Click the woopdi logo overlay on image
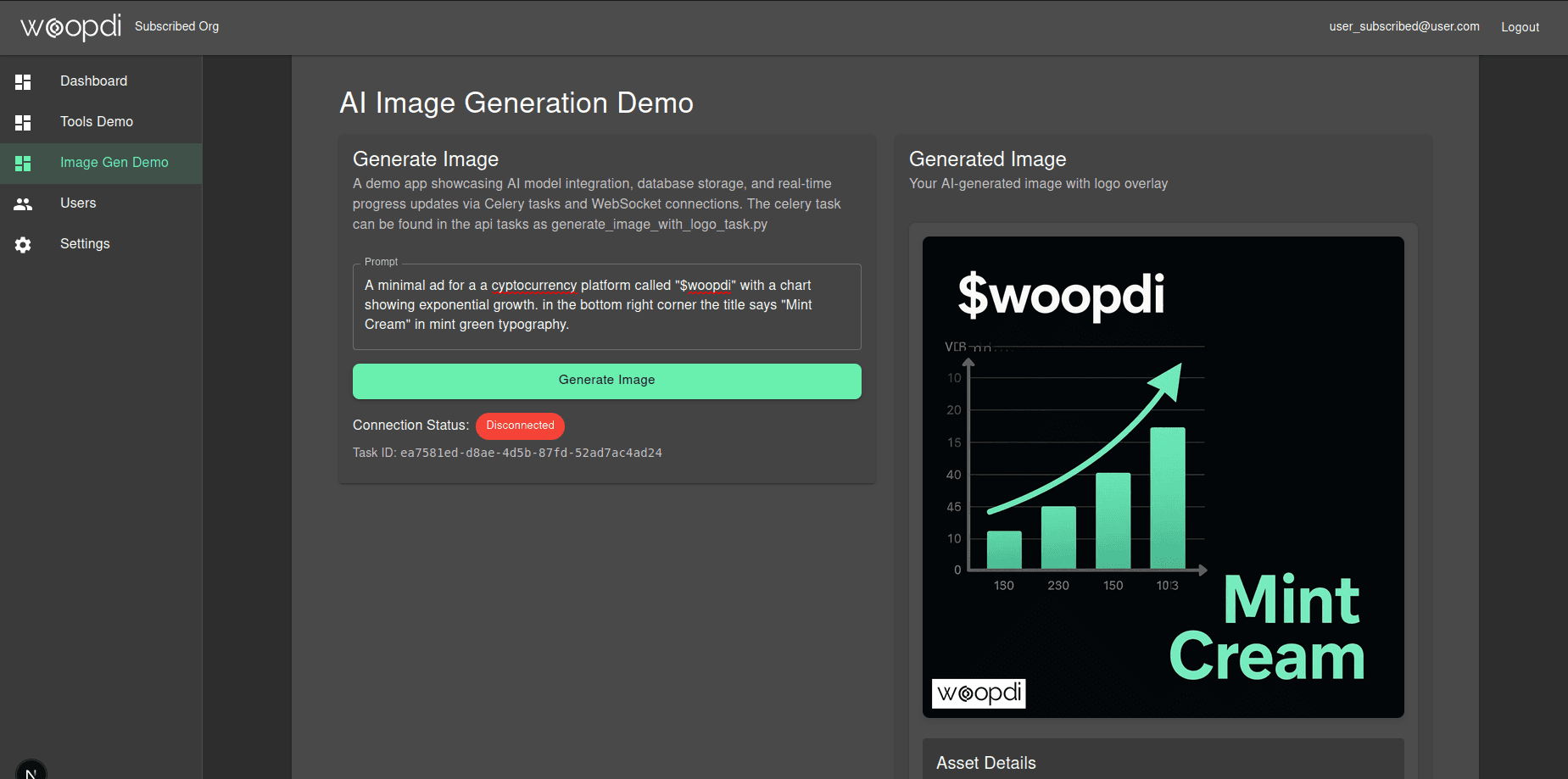This screenshot has height=779, width=1568. [979, 693]
